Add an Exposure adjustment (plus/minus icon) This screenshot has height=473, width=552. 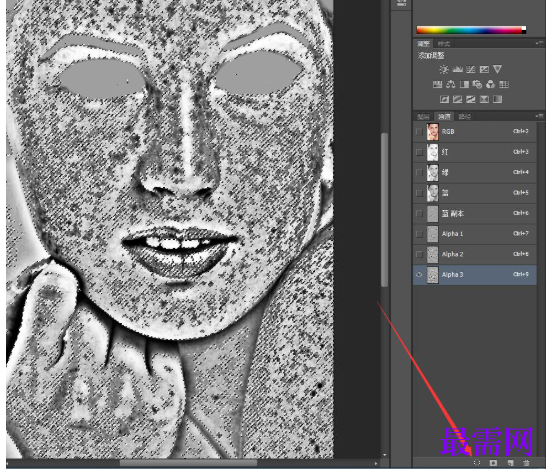point(484,69)
